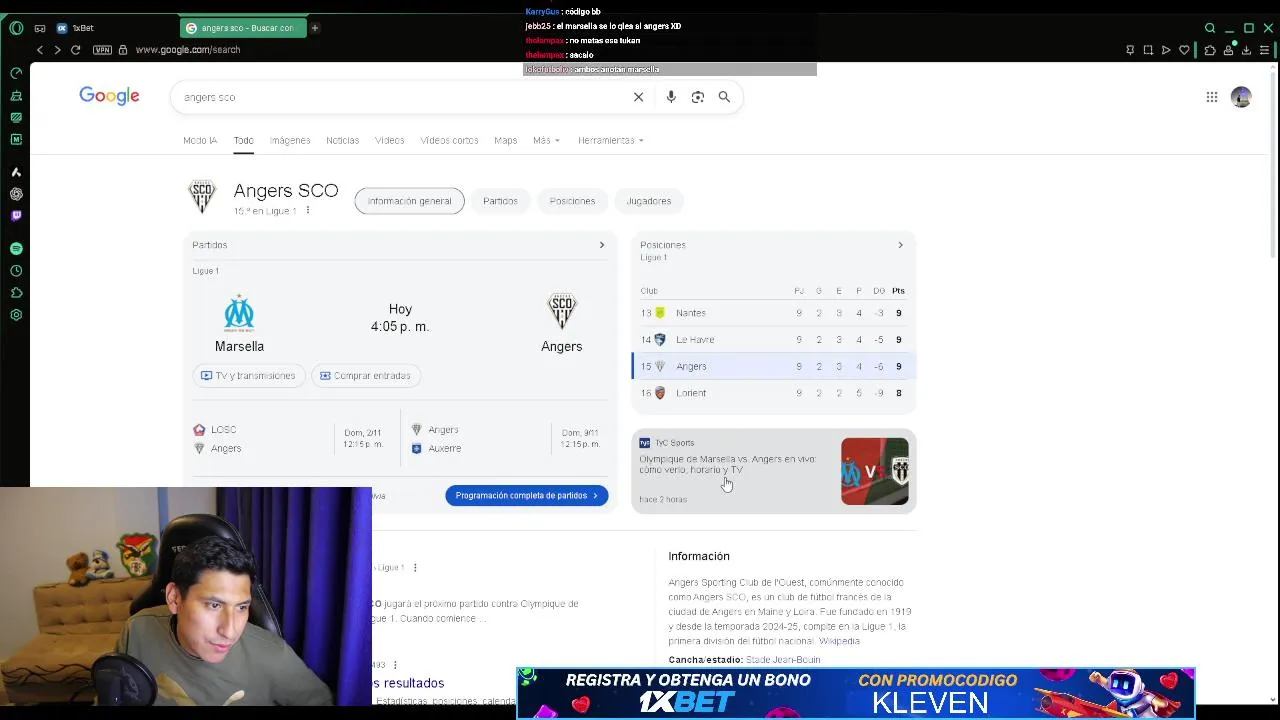Go forward to the next page

point(57,50)
